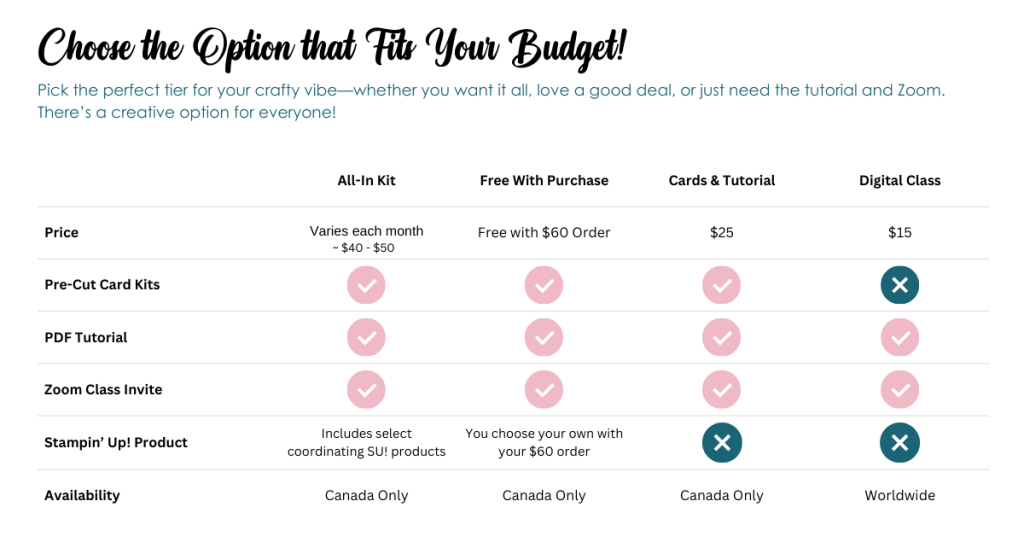Select the Digital Class column header
The width and height of the screenshot is (1024, 536).
point(900,181)
